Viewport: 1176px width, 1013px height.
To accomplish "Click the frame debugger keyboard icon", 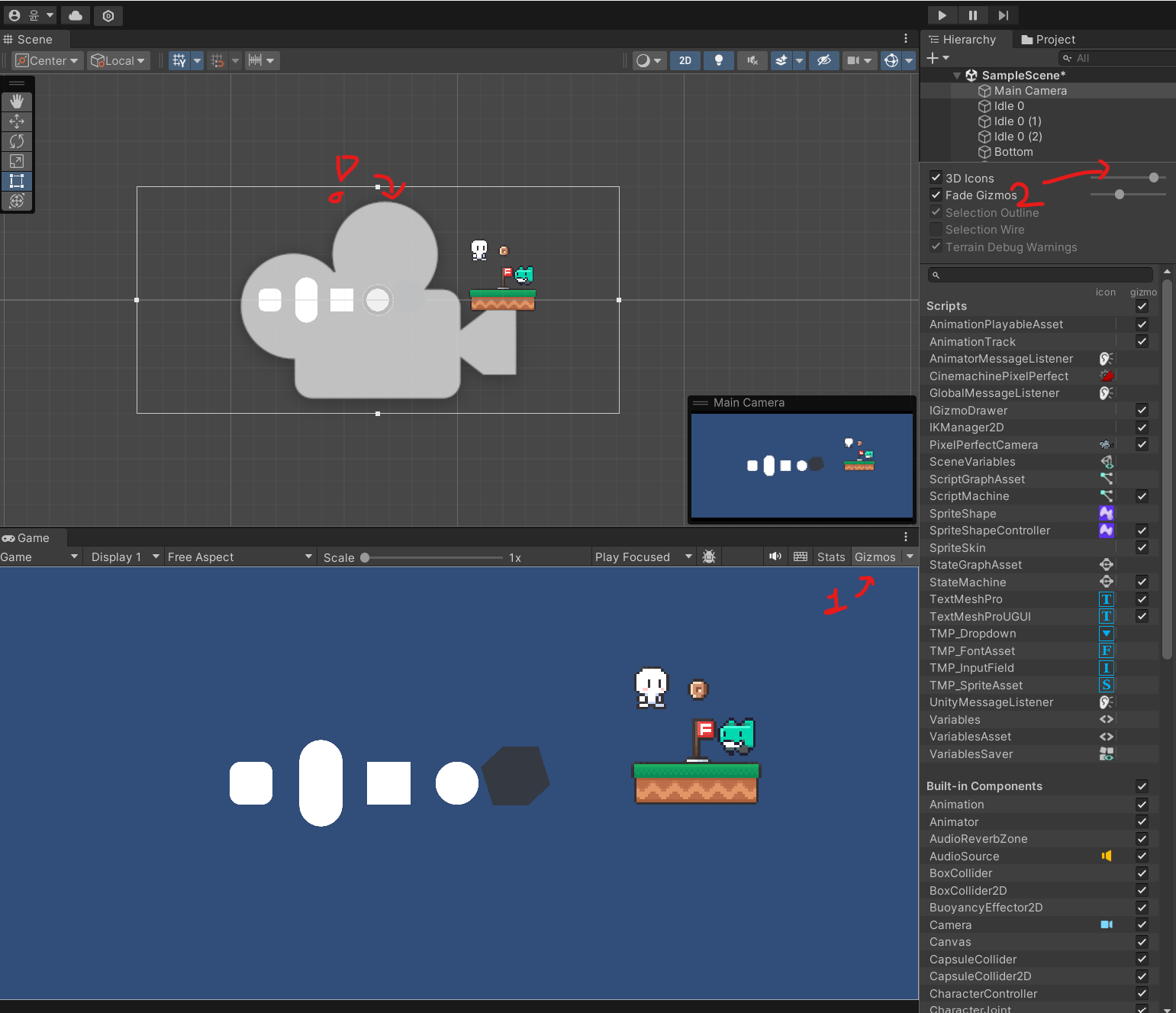I will click(801, 557).
